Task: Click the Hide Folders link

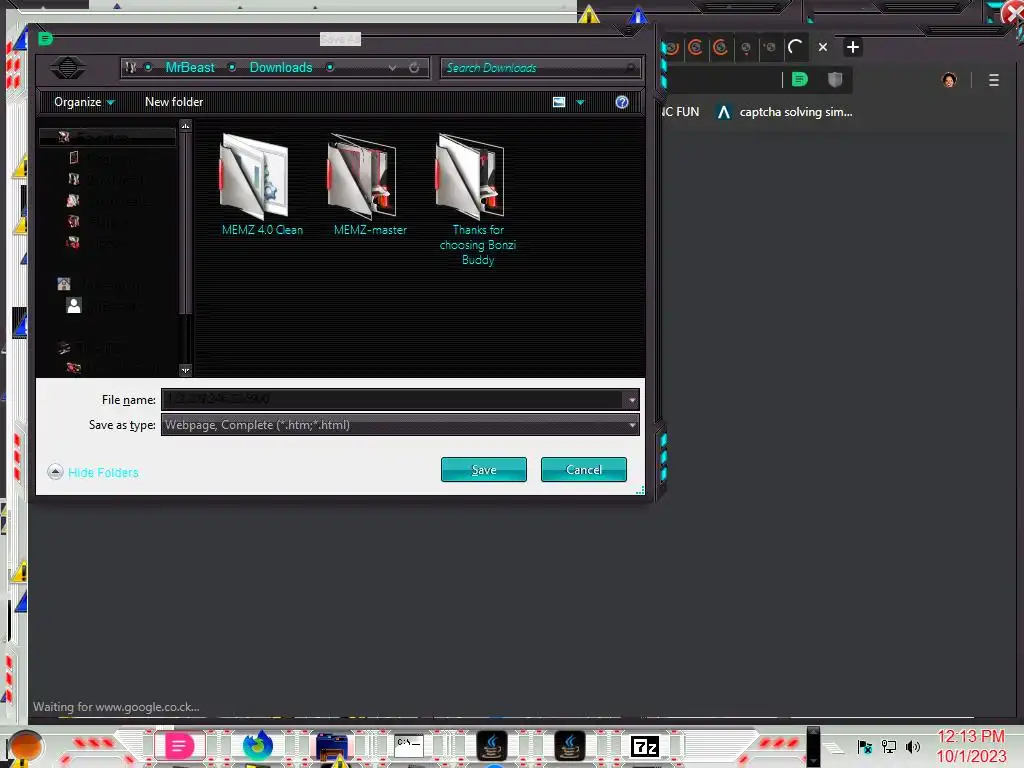Action: pos(103,472)
